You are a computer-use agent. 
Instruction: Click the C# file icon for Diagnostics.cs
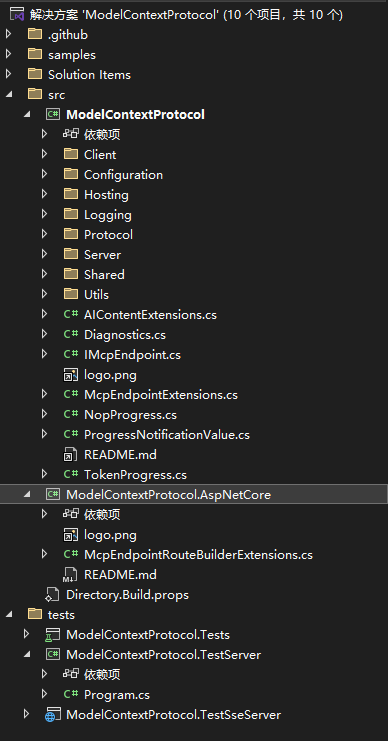(70, 335)
